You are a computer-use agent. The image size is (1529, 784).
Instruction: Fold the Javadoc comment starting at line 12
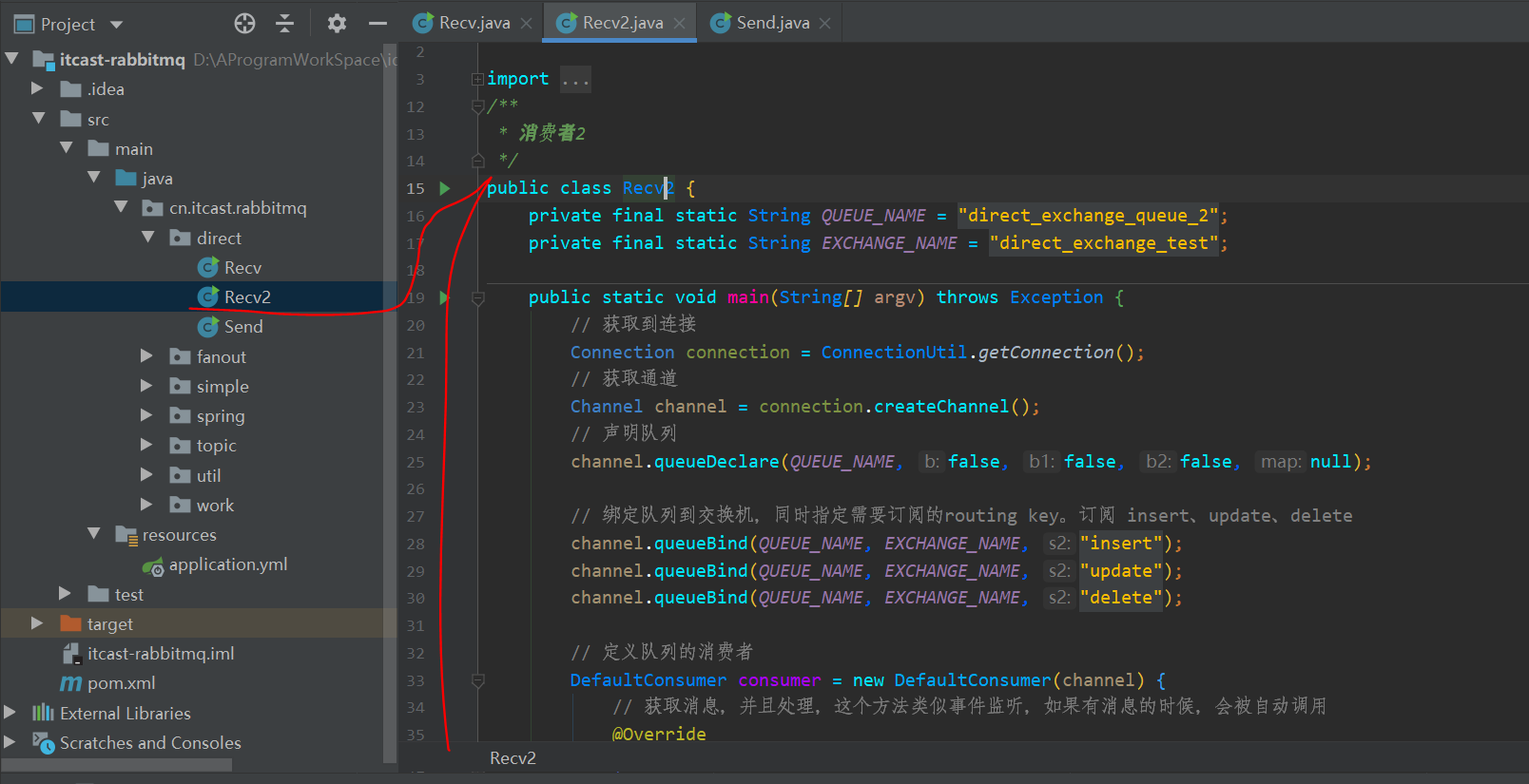478,106
